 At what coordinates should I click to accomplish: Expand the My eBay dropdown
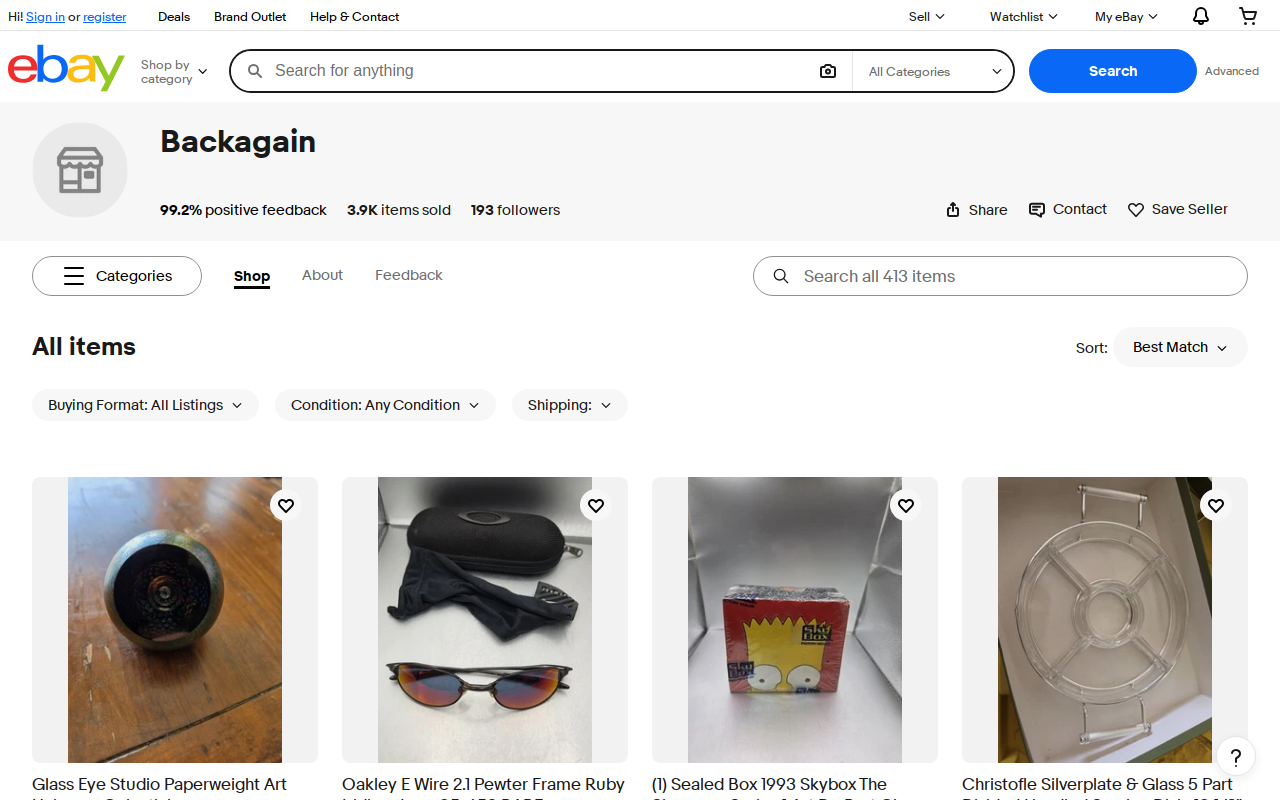coord(1126,17)
